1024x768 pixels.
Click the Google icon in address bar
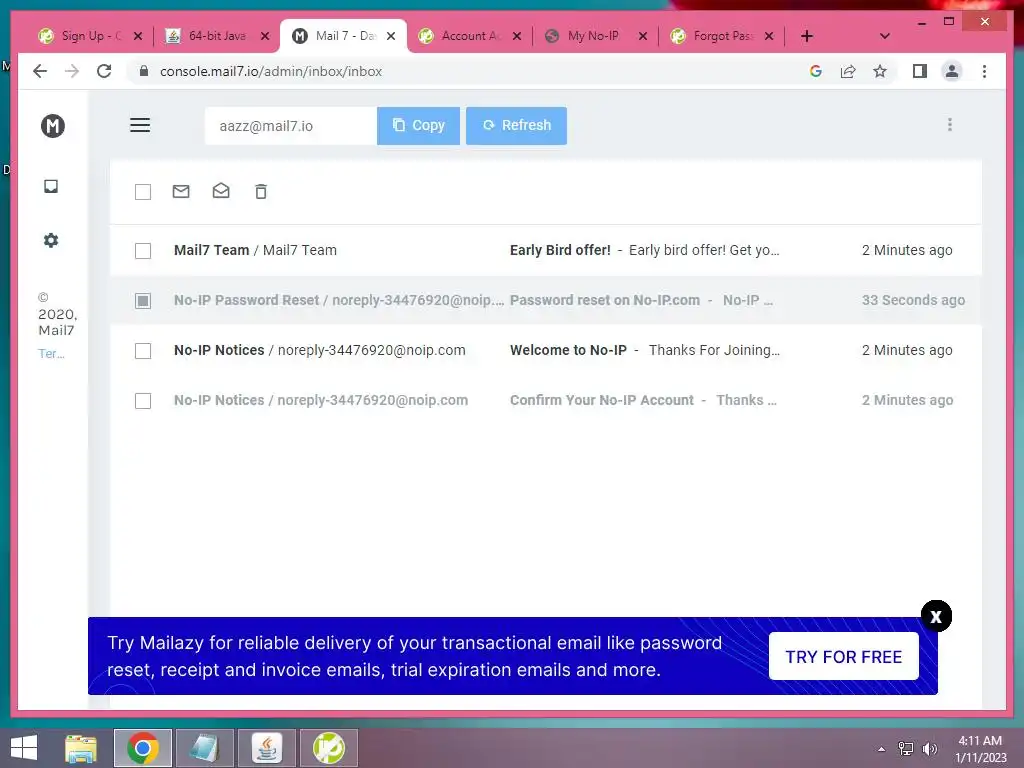tap(816, 71)
